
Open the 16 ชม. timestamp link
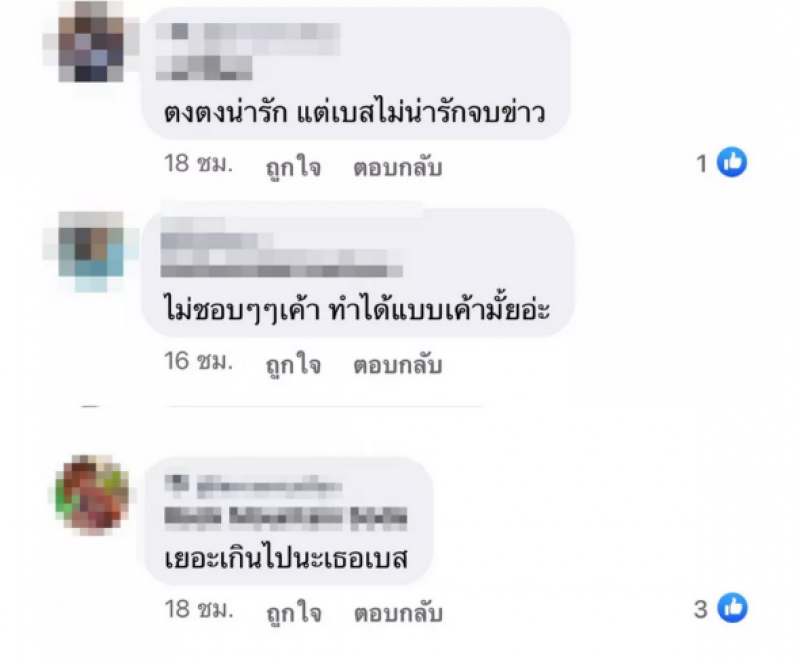(x=198, y=361)
